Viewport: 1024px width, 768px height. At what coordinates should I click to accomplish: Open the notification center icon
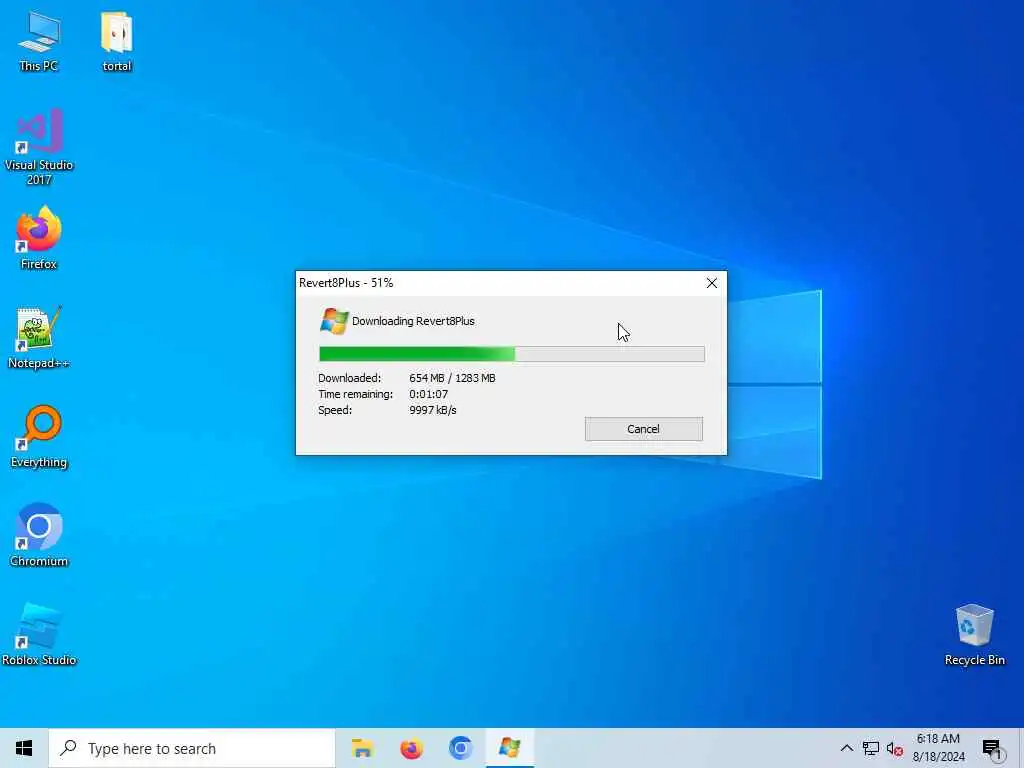click(x=992, y=750)
